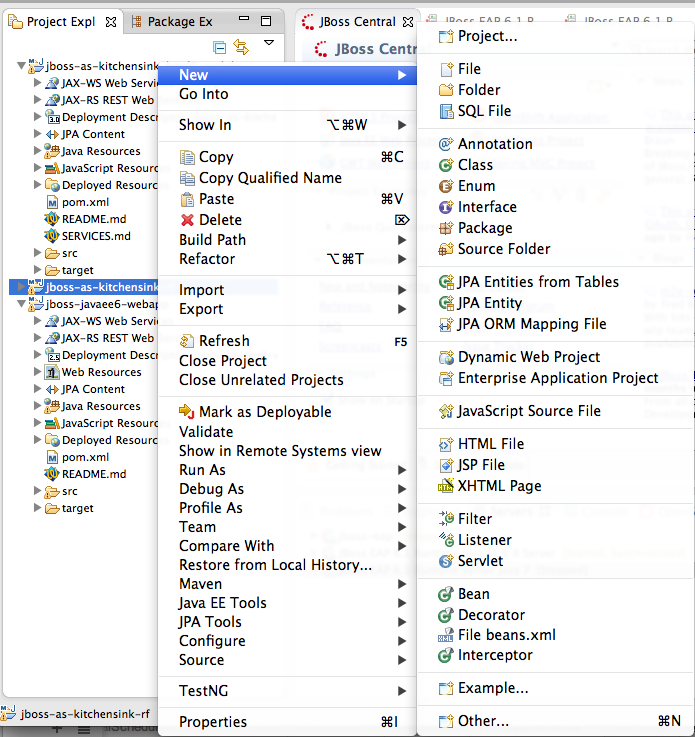This screenshot has height=737, width=695.
Task: Open Properties from the context menu
Action: [288, 721]
